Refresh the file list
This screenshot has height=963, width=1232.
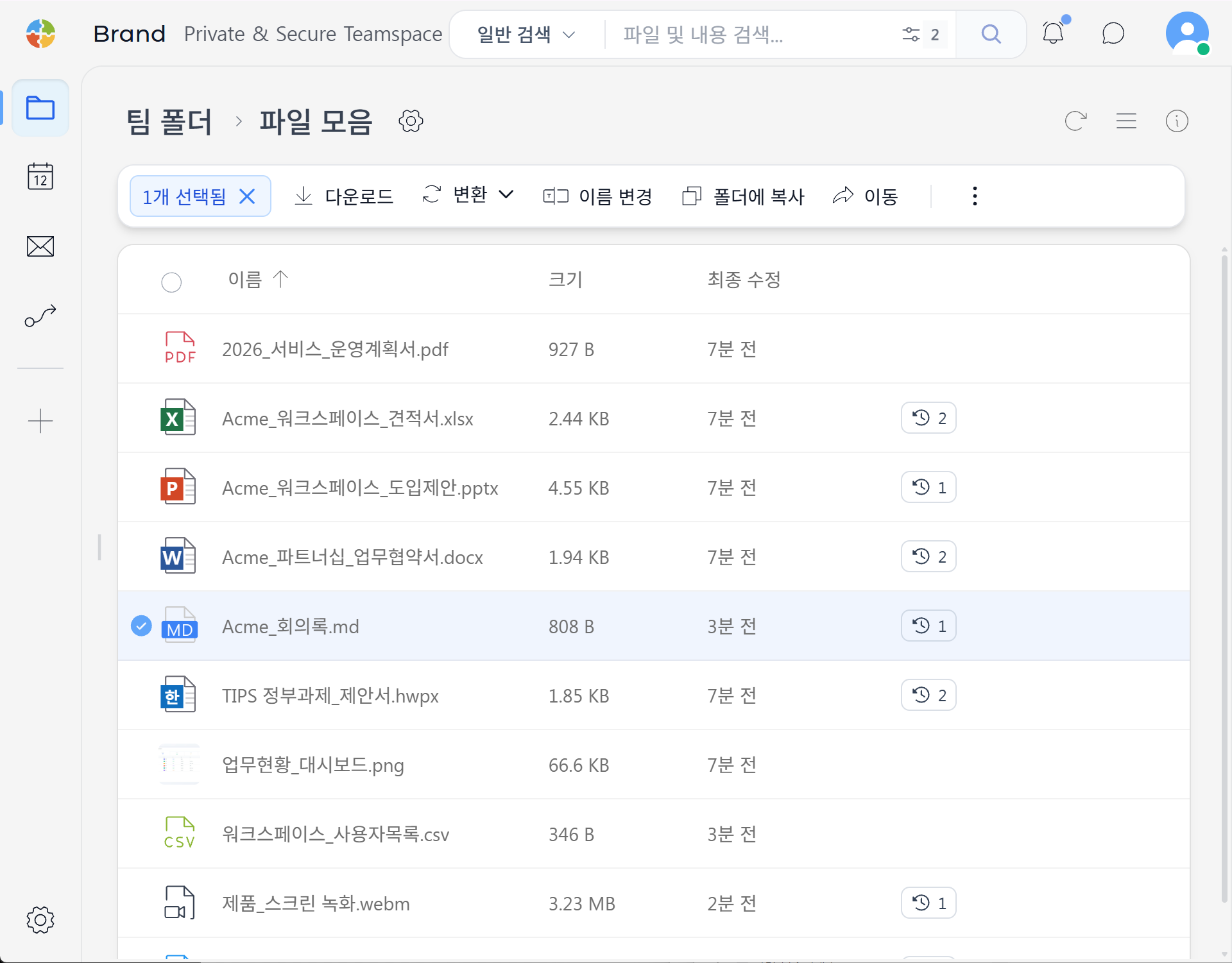pos(1075,121)
